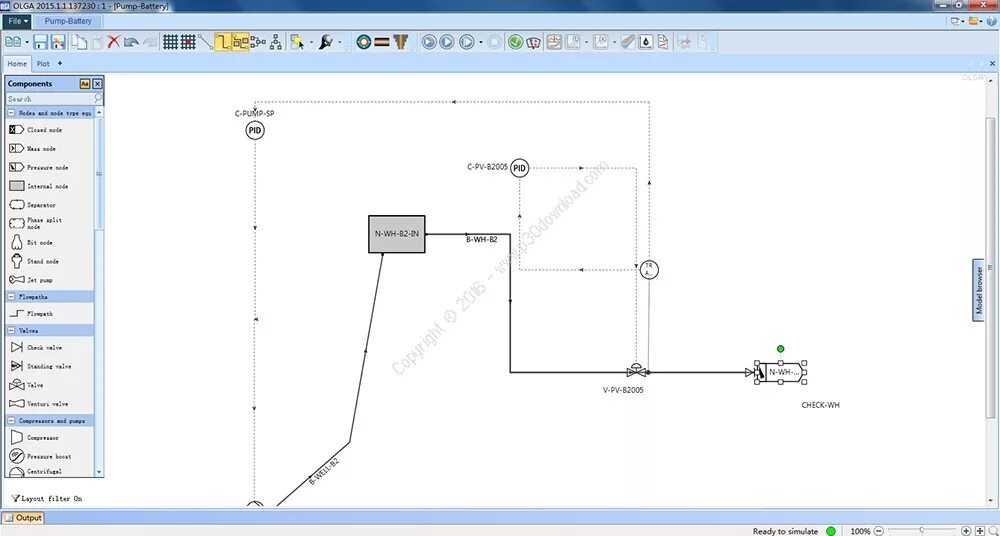The width and height of the screenshot is (1000, 536).
Task: Toggle the orthogonal line routing tool
Action: pos(223,42)
